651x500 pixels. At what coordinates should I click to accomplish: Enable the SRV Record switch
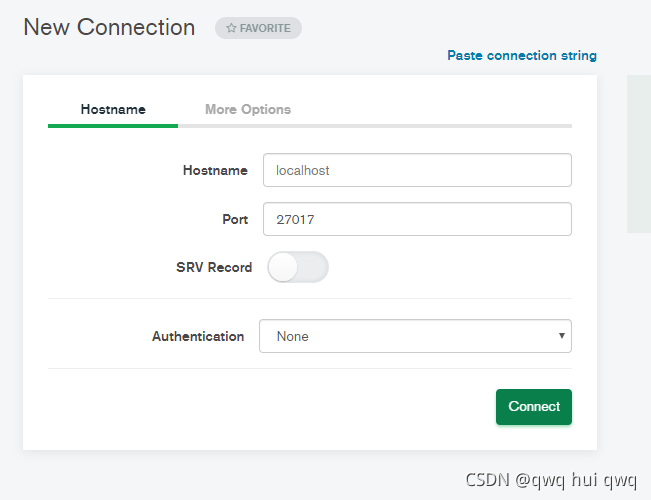[x=298, y=267]
